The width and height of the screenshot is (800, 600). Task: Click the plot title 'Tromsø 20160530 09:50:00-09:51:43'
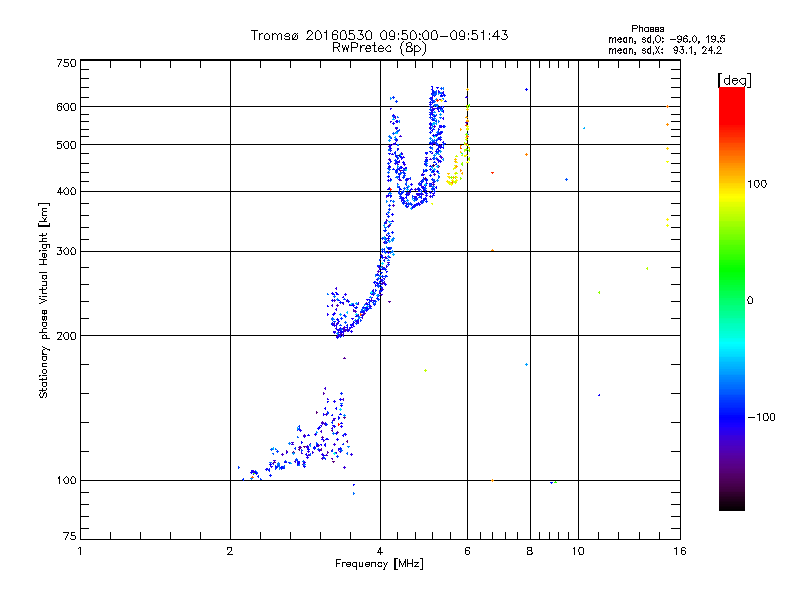pyautogui.click(x=379, y=35)
